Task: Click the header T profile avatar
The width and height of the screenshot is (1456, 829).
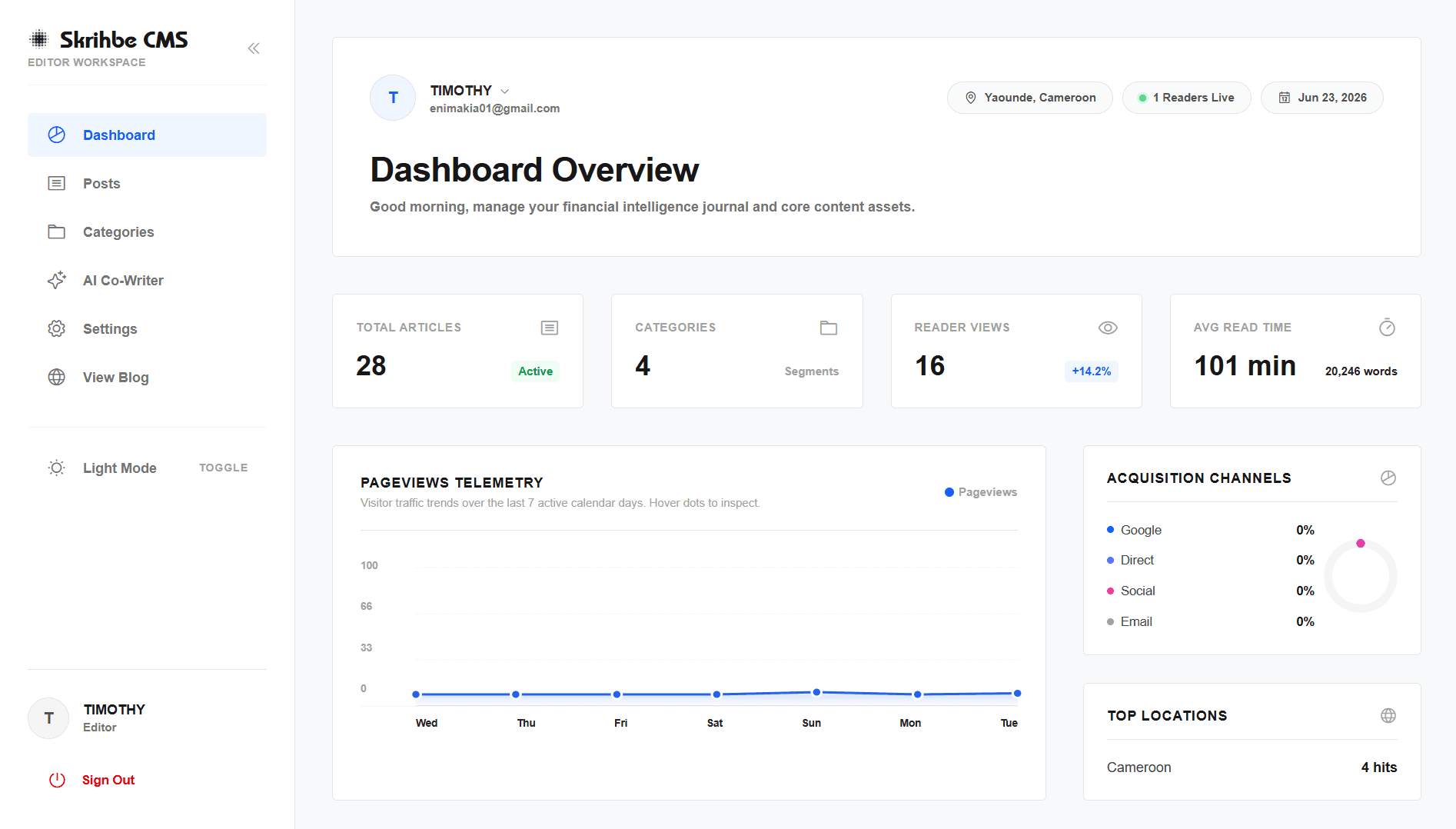Action: point(393,98)
